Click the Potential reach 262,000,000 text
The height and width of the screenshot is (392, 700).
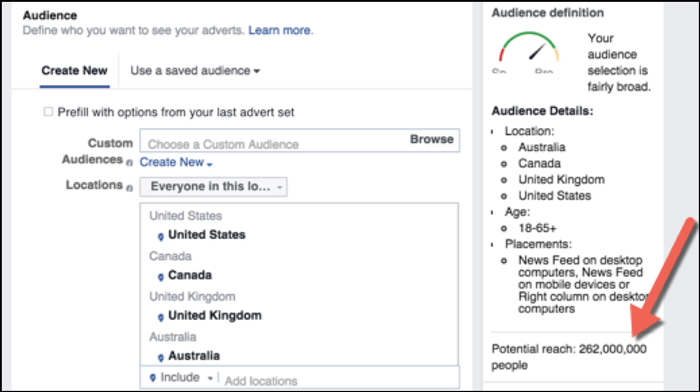569,357
